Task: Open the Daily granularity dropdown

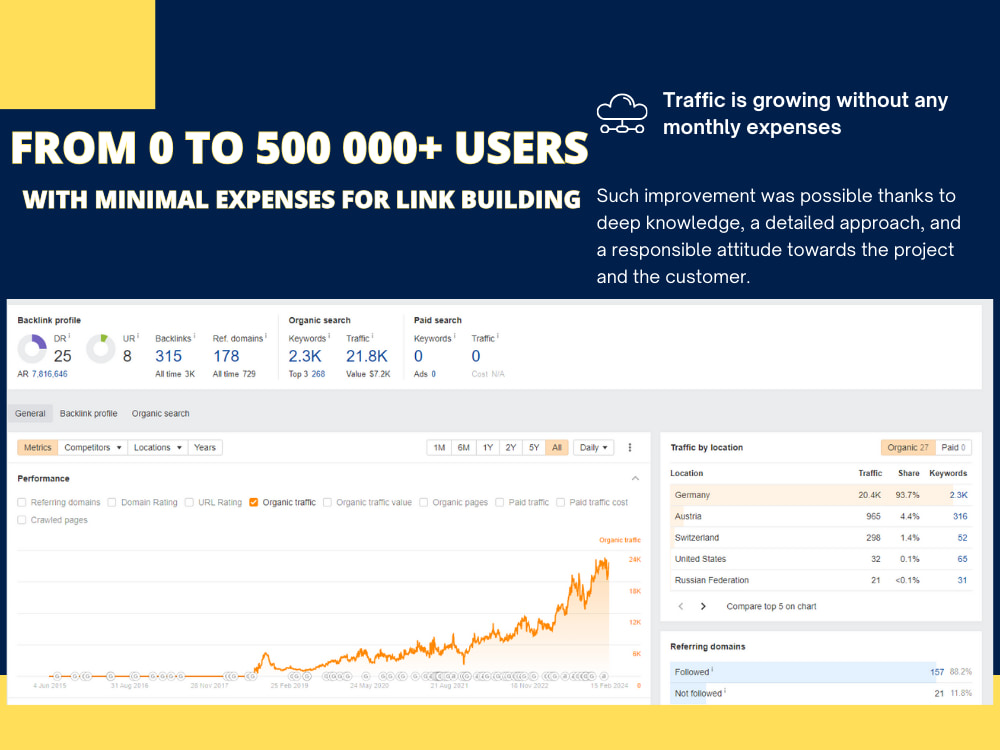Action: click(593, 448)
